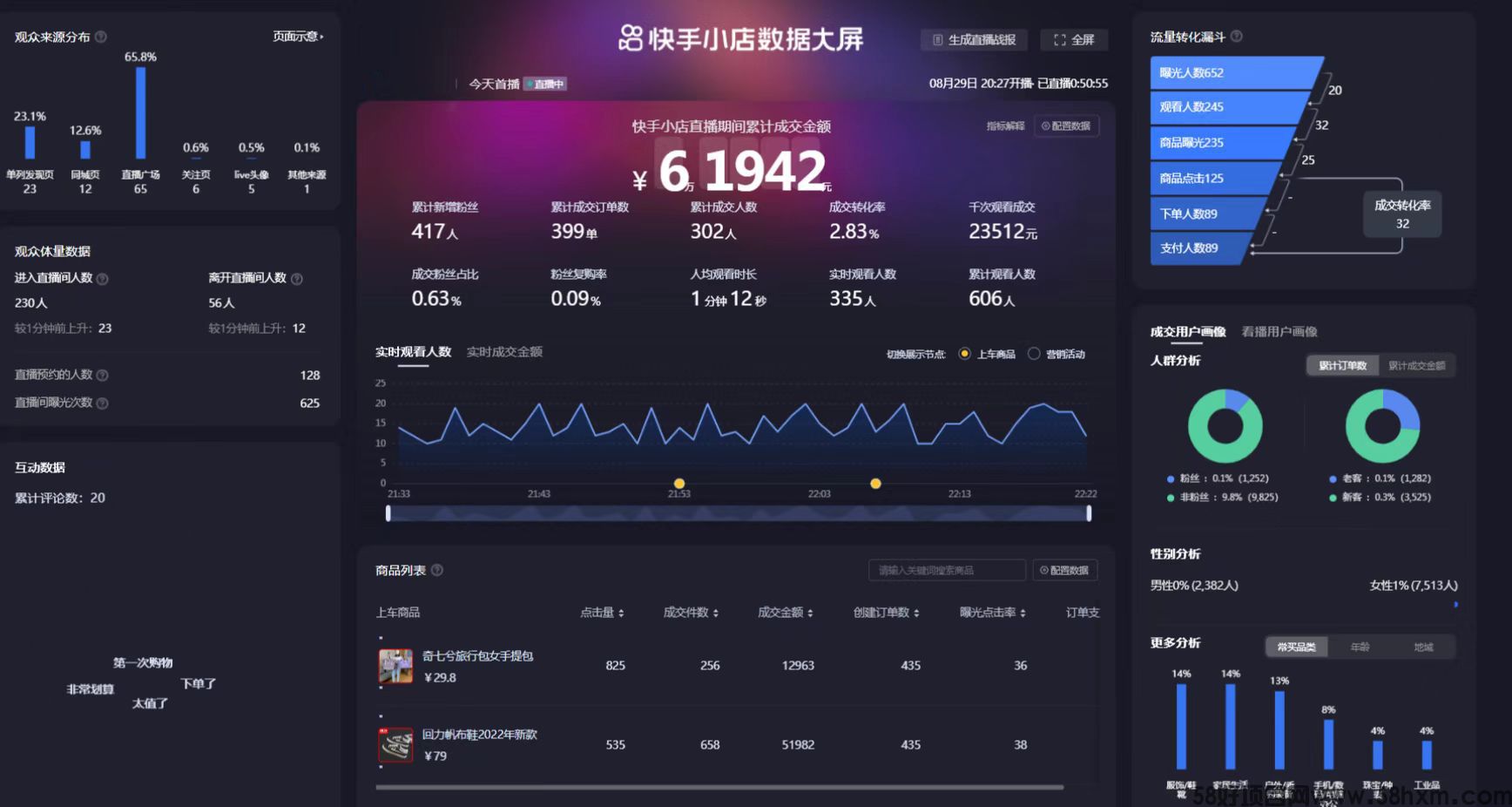Image resolution: width=1512 pixels, height=807 pixels.
Task: Click the 直播中 live status badge
Action: (x=546, y=85)
